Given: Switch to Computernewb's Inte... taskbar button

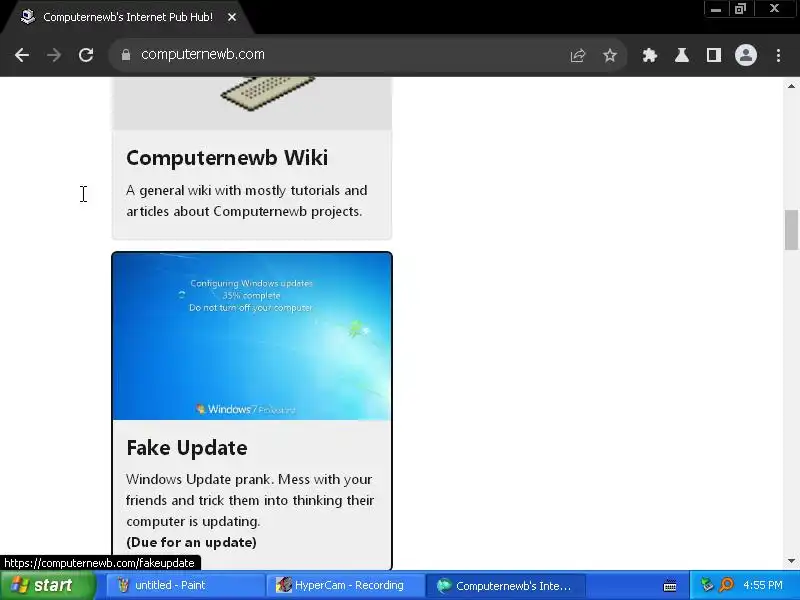Looking at the screenshot, I should coord(505,585).
